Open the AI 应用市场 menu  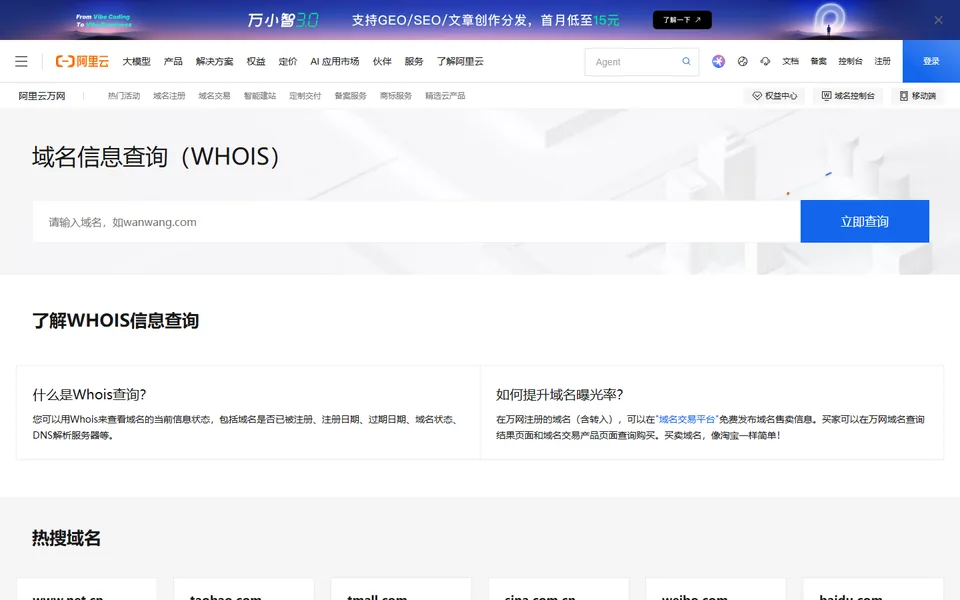pos(334,61)
